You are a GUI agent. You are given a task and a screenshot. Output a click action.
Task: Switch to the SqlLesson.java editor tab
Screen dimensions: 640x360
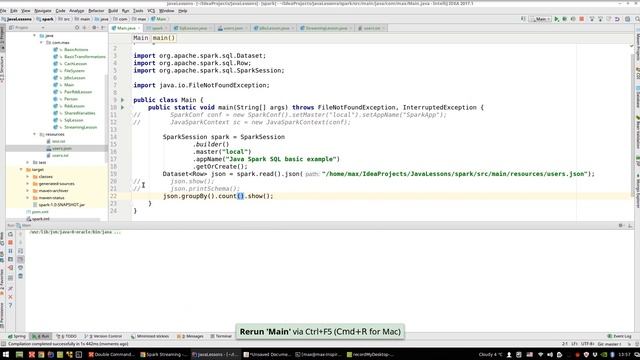pyautogui.click(x=193, y=28)
